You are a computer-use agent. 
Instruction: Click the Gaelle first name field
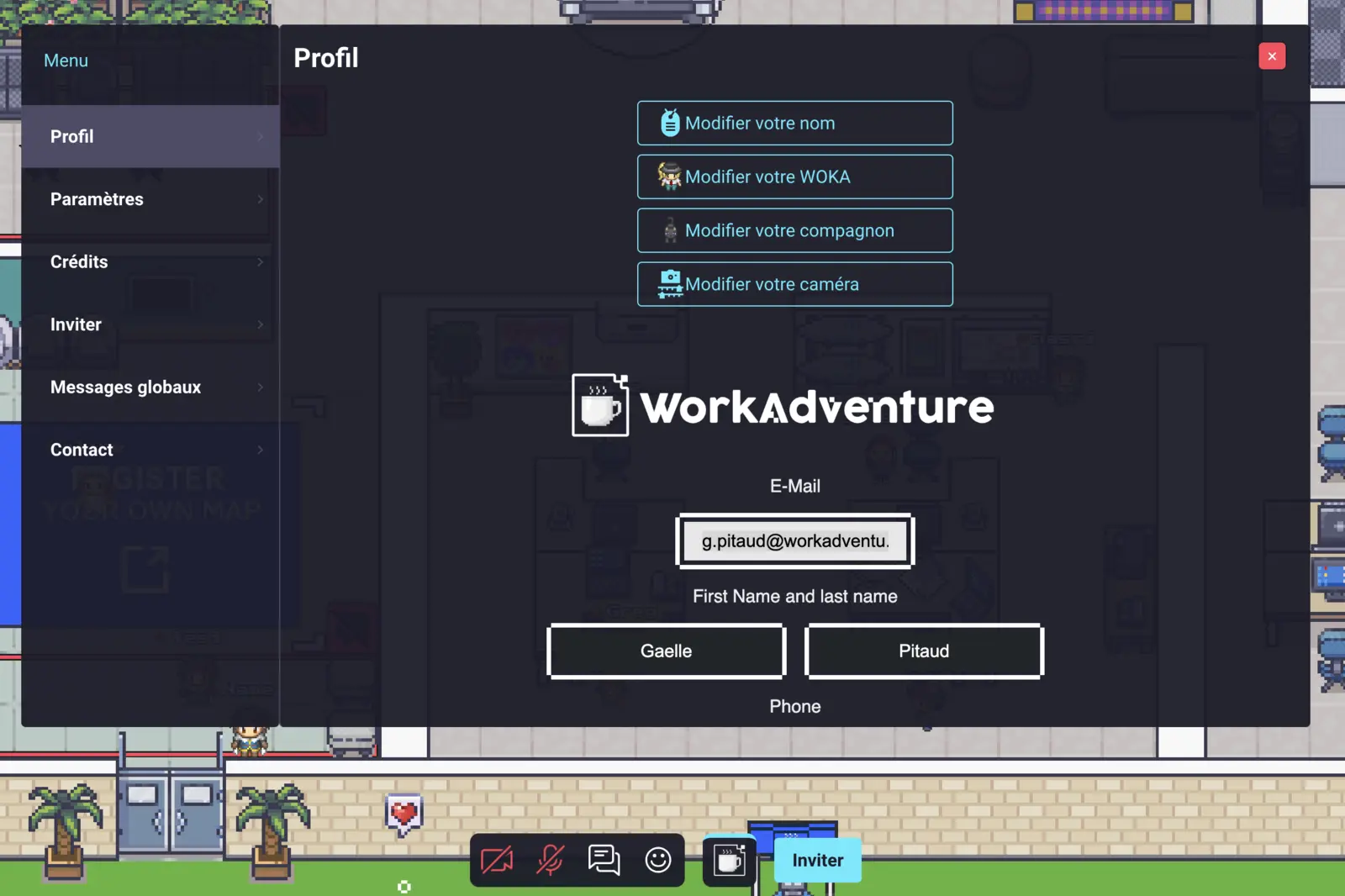(667, 651)
